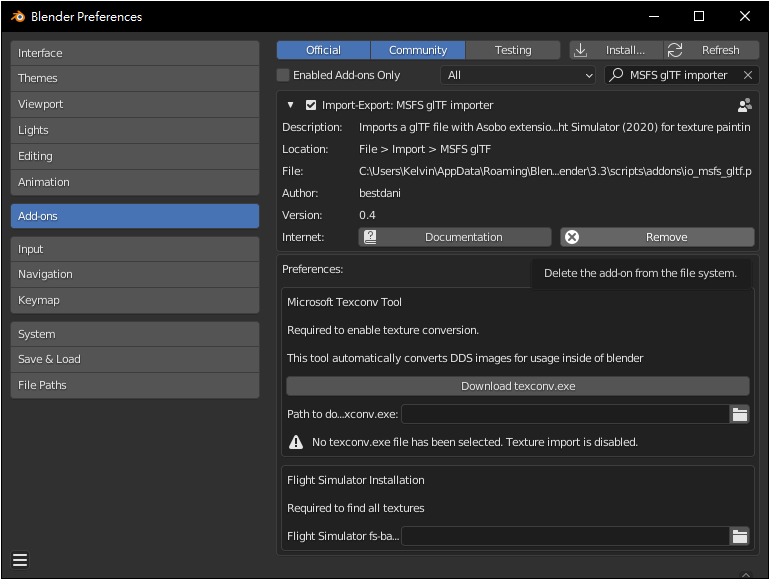770x580 pixels.
Task: Open the Animation preferences section
Action: tap(135, 182)
